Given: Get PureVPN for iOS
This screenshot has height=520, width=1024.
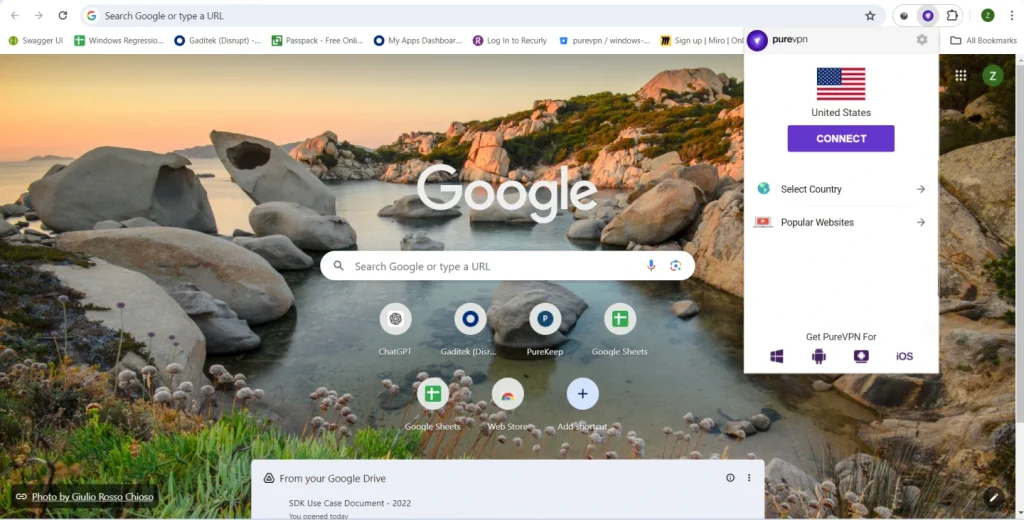Looking at the screenshot, I should 904,356.
